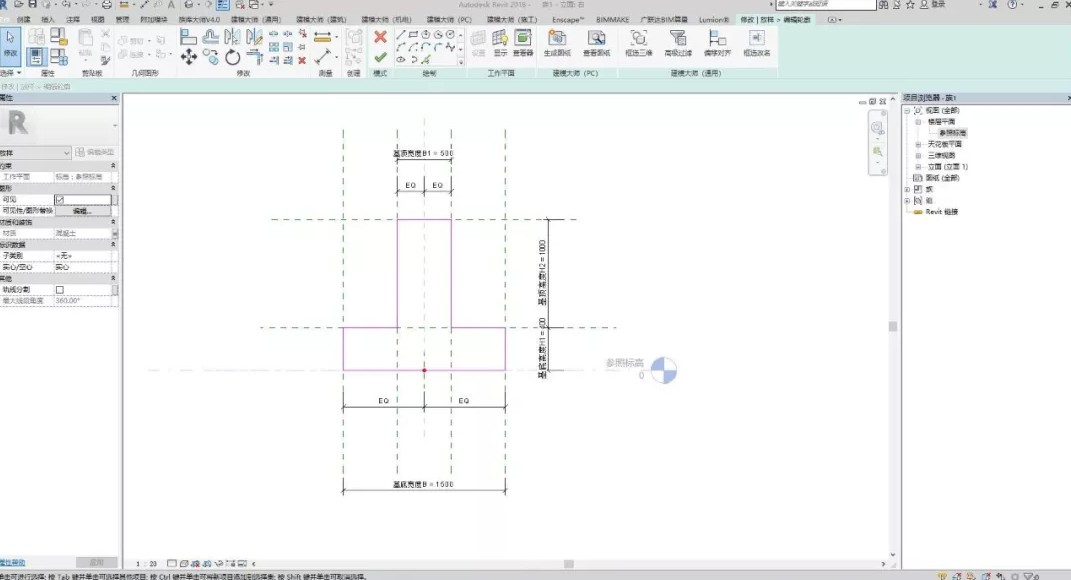The width and height of the screenshot is (1071, 580).
Task: Select the 修改 arrow tool
Action: click(10, 42)
